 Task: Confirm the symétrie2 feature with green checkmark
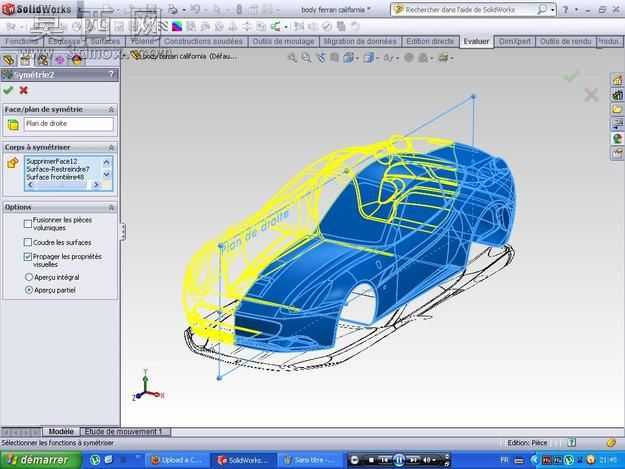click(x=8, y=90)
